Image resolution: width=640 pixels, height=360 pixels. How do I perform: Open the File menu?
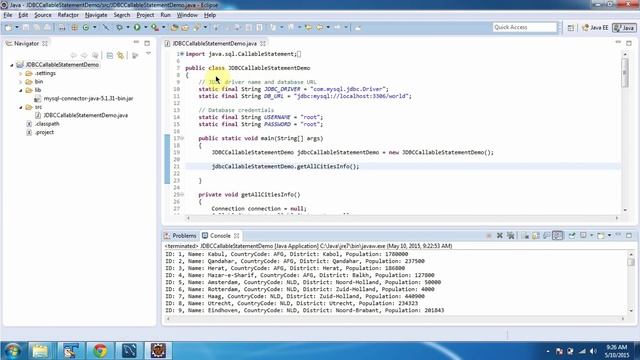[8, 15]
